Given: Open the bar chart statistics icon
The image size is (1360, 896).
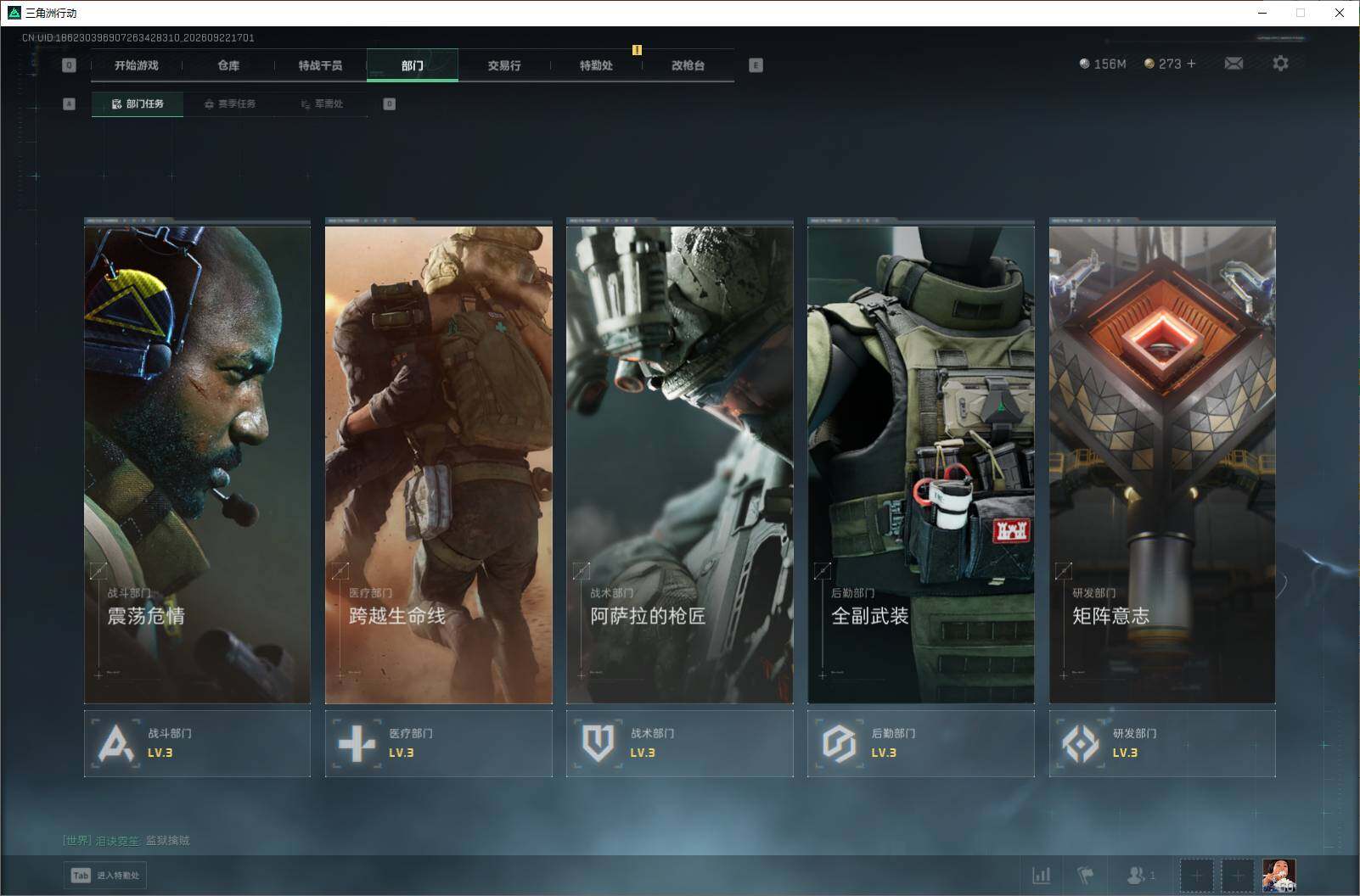Looking at the screenshot, I should pos(1041,875).
